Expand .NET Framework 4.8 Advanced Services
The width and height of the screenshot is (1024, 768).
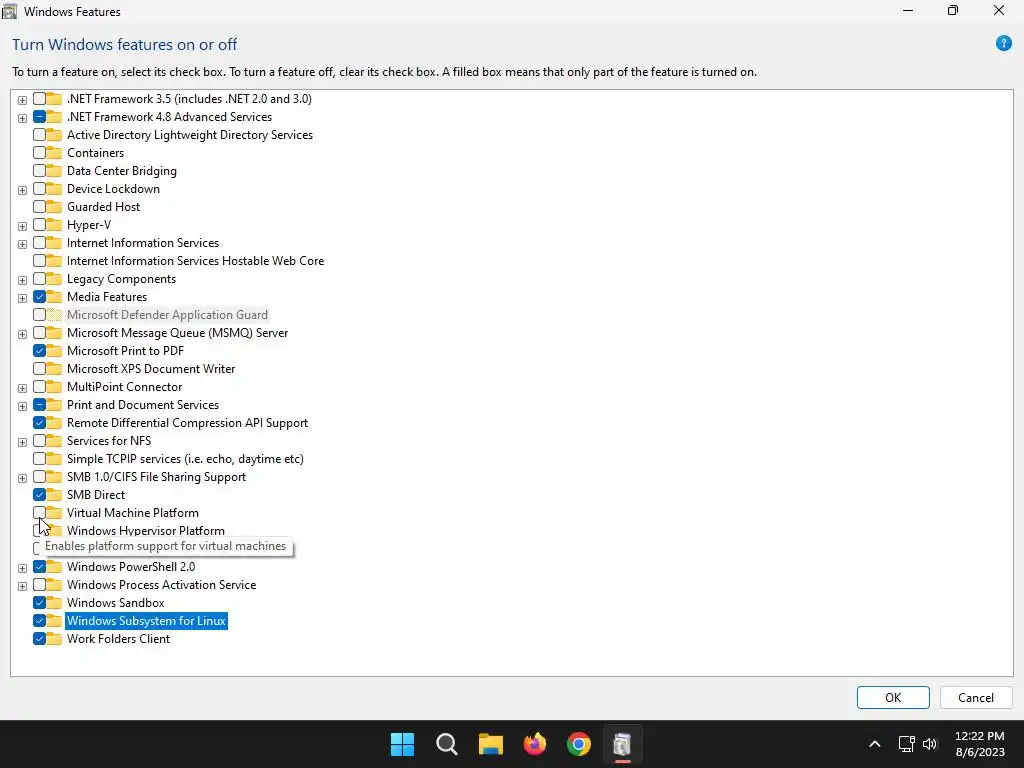(22, 118)
